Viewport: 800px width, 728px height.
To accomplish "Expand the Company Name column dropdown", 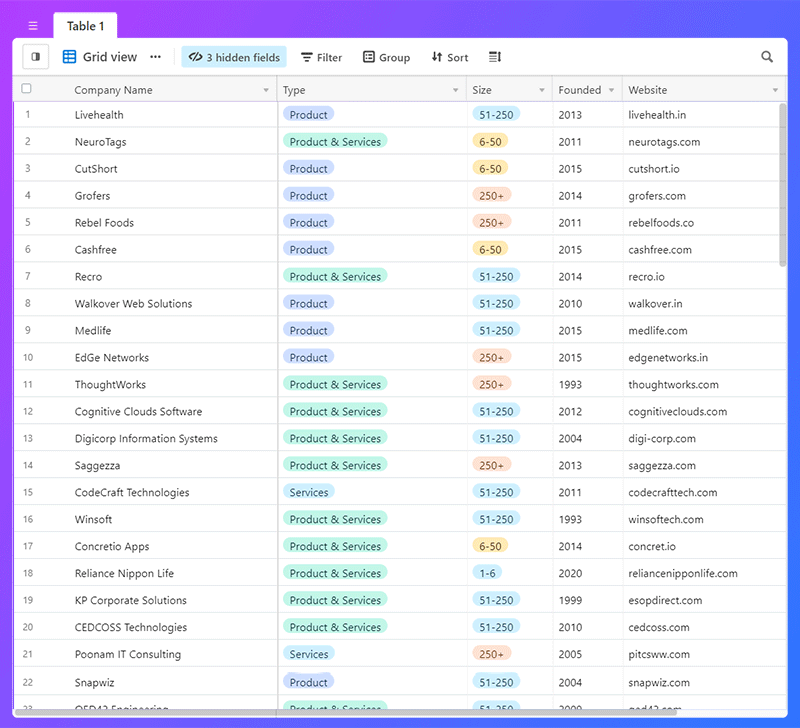I will pos(266,90).
